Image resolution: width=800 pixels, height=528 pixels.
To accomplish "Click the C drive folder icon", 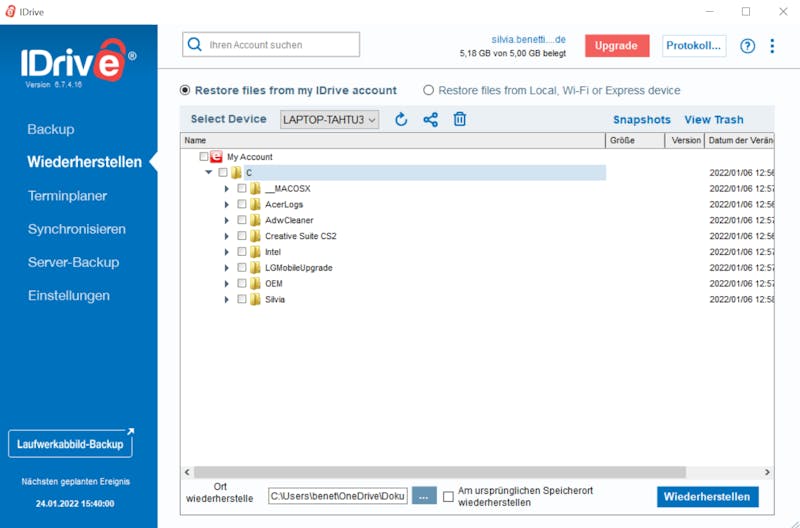I will (x=236, y=172).
